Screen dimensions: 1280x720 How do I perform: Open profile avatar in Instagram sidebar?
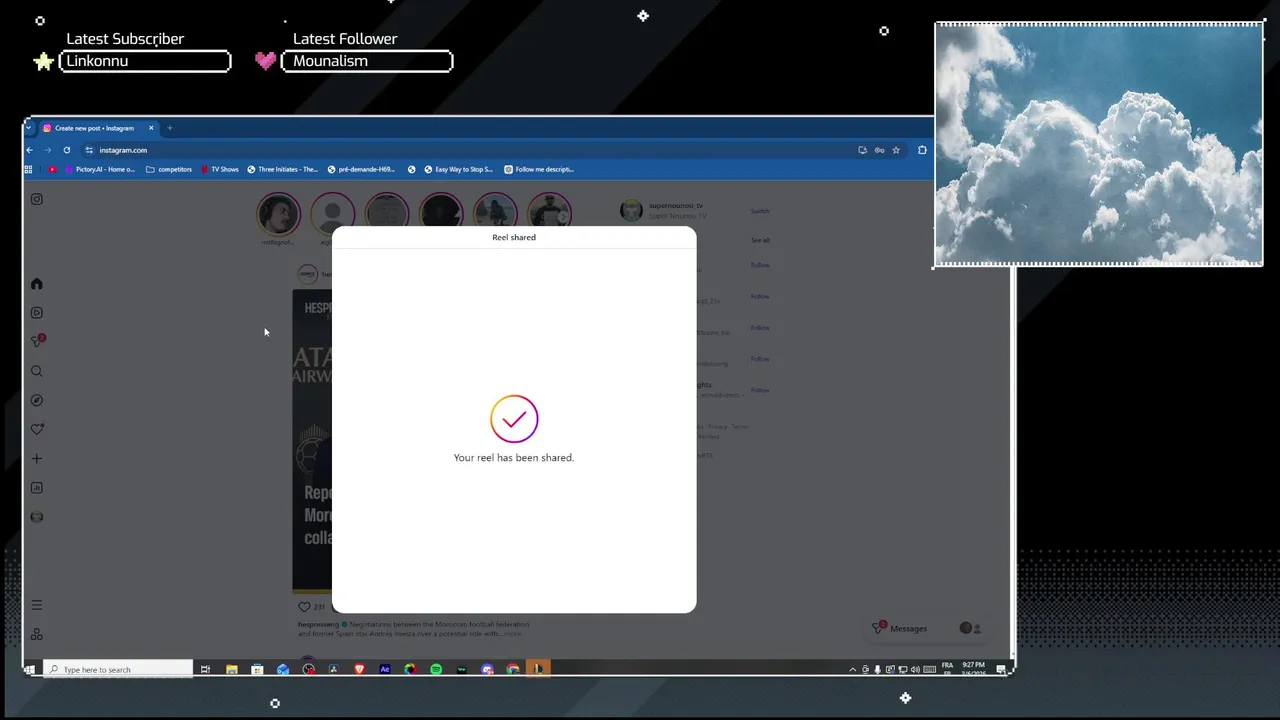[x=37, y=517]
